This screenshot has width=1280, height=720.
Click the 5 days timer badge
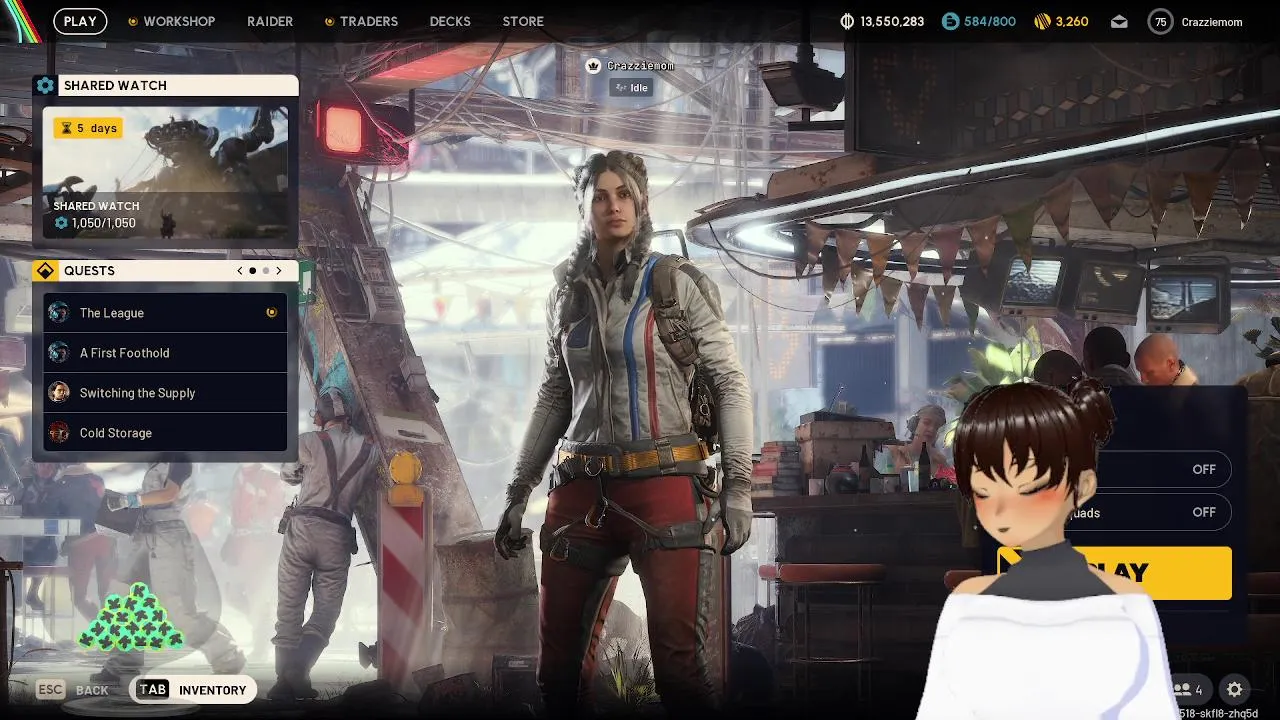click(88, 128)
